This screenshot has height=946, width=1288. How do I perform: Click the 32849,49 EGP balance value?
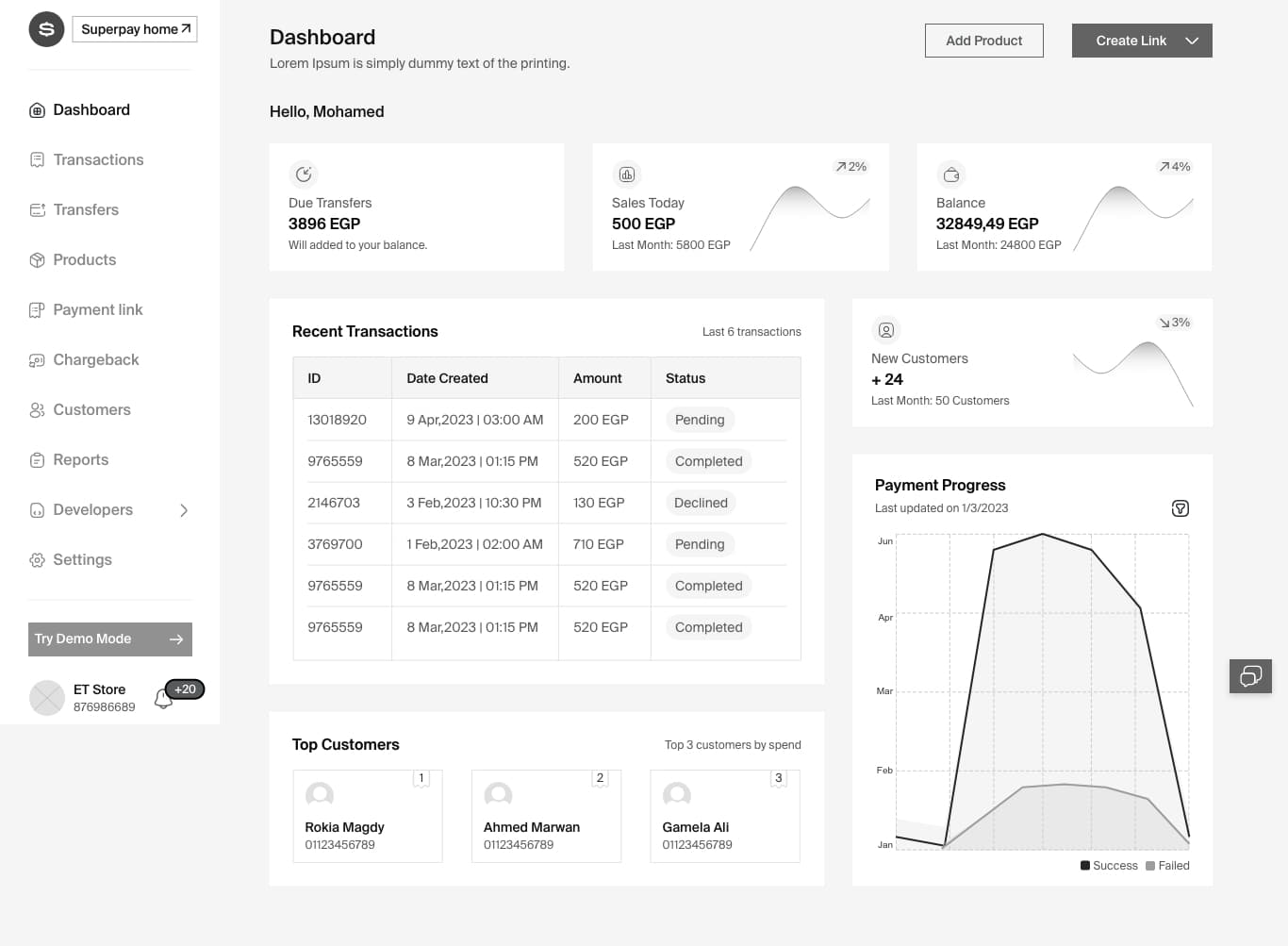pos(987,224)
